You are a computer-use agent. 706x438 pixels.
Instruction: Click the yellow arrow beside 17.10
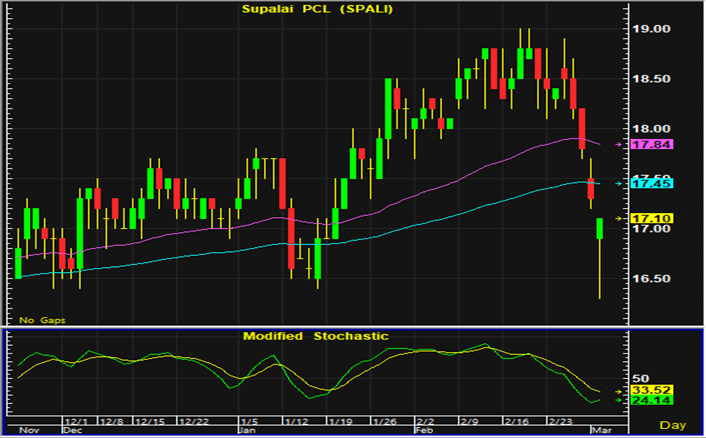pos(619,218)
